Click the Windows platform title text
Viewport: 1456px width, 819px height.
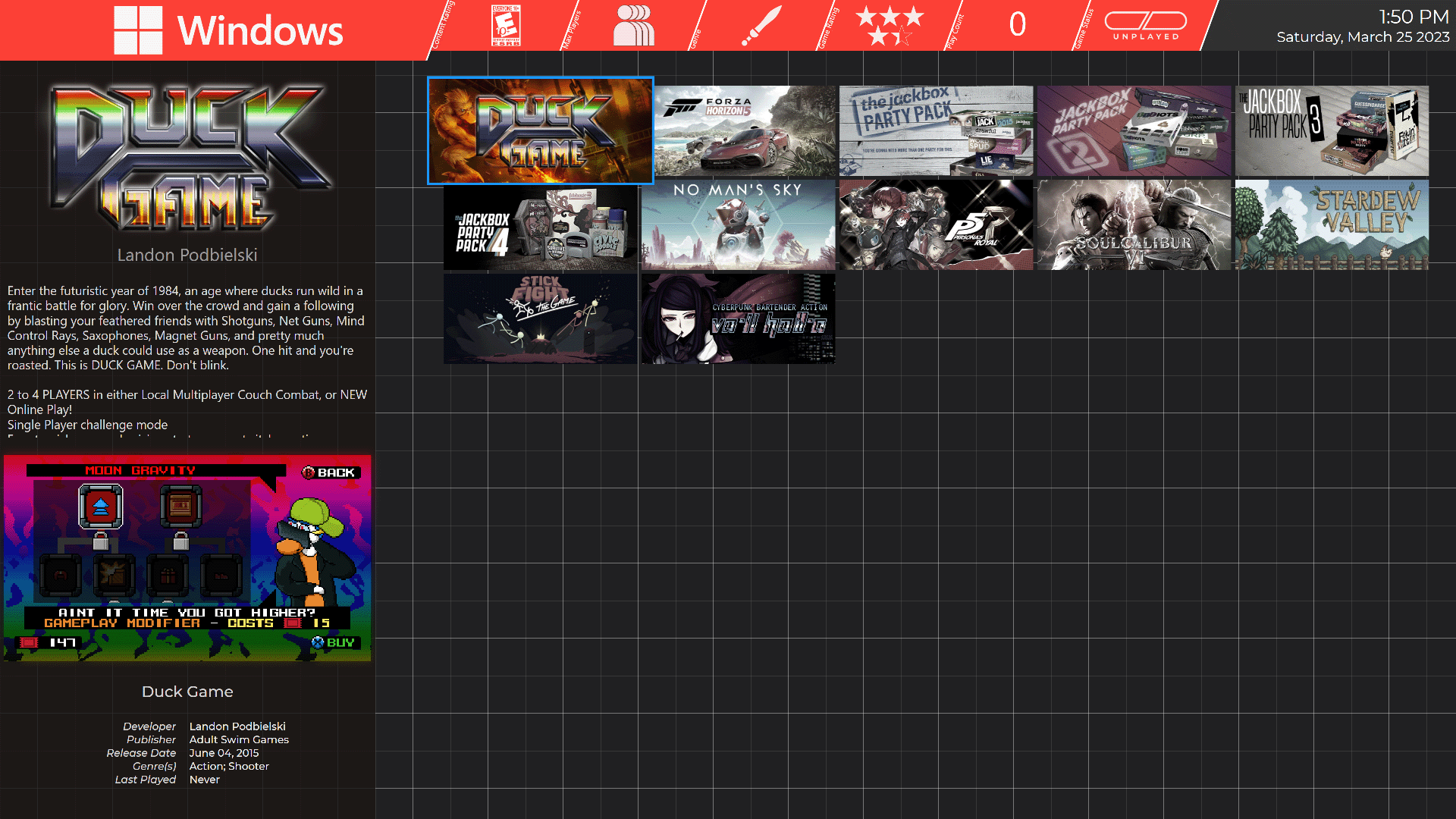(x=260, y=30)
